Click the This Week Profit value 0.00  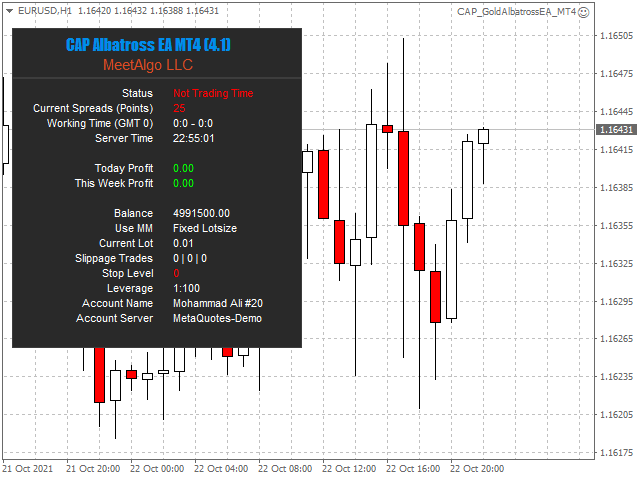point(183,183)
